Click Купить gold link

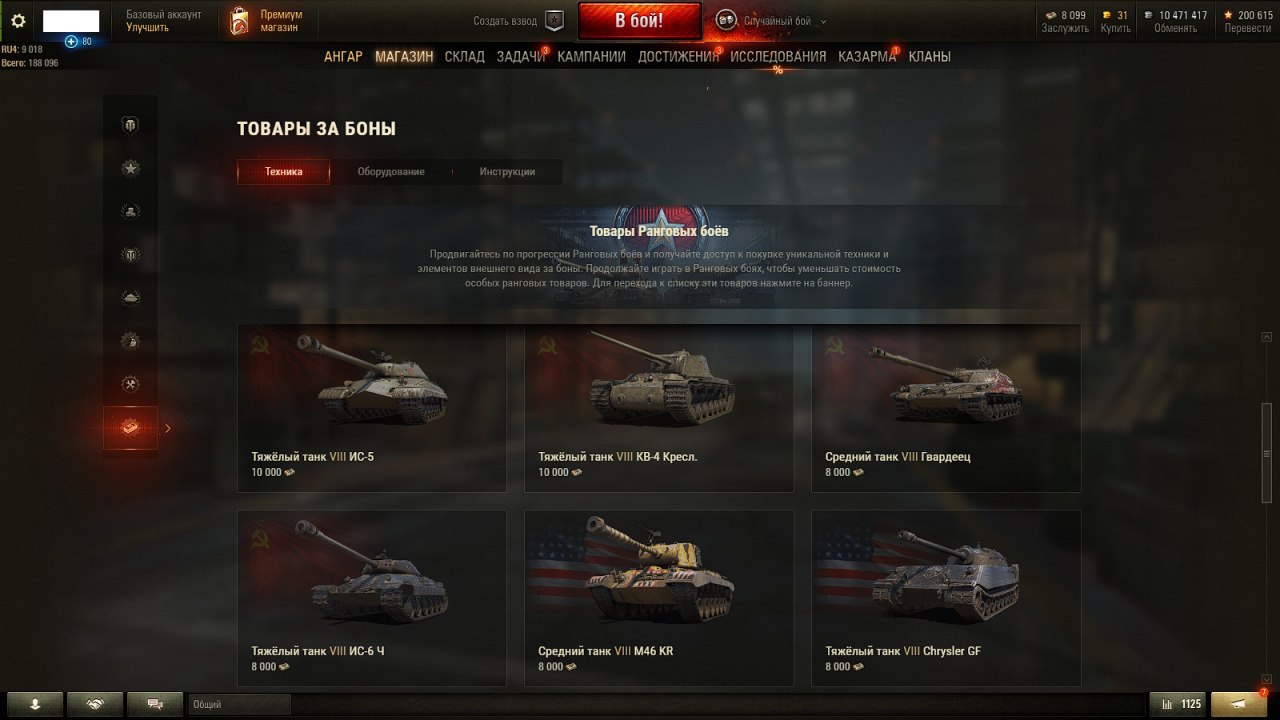[x=1116, y=28]
